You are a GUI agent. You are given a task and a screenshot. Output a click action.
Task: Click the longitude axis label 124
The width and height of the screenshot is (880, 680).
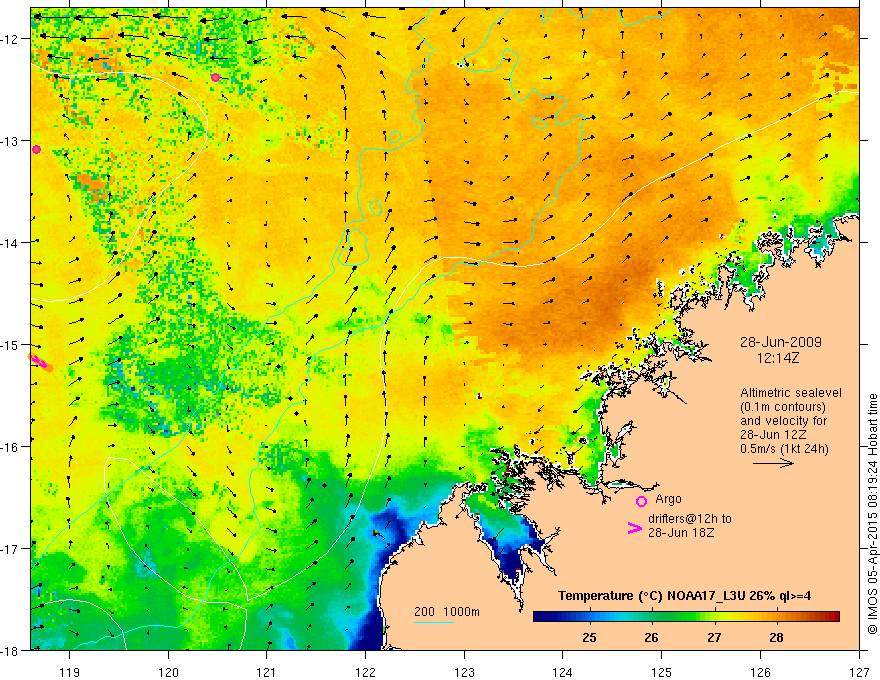point(563,672)
